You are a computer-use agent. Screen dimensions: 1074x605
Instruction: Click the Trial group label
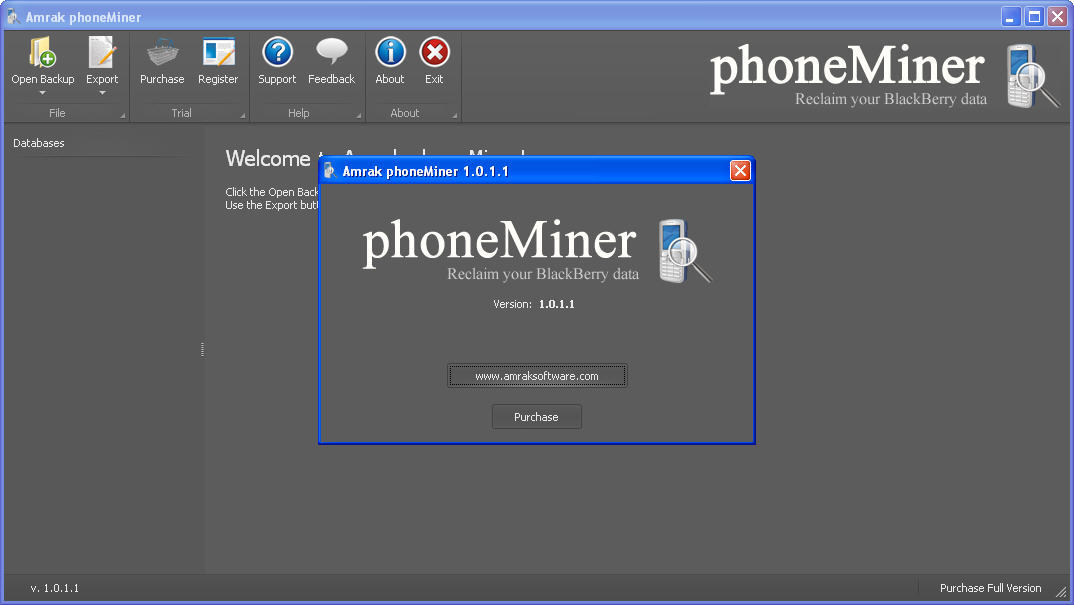tap(181, 113)
